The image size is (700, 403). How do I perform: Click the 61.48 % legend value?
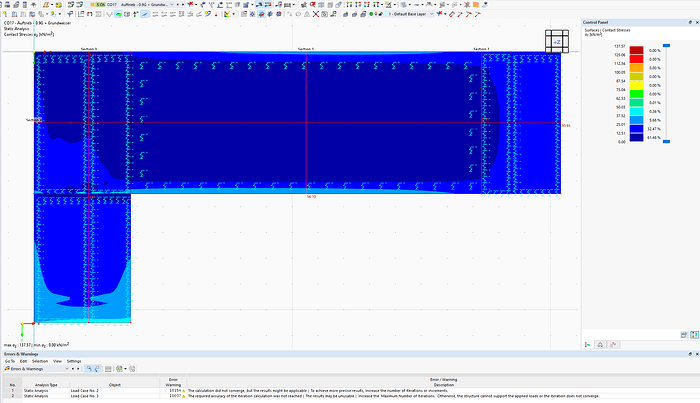(x=654, y=137)
